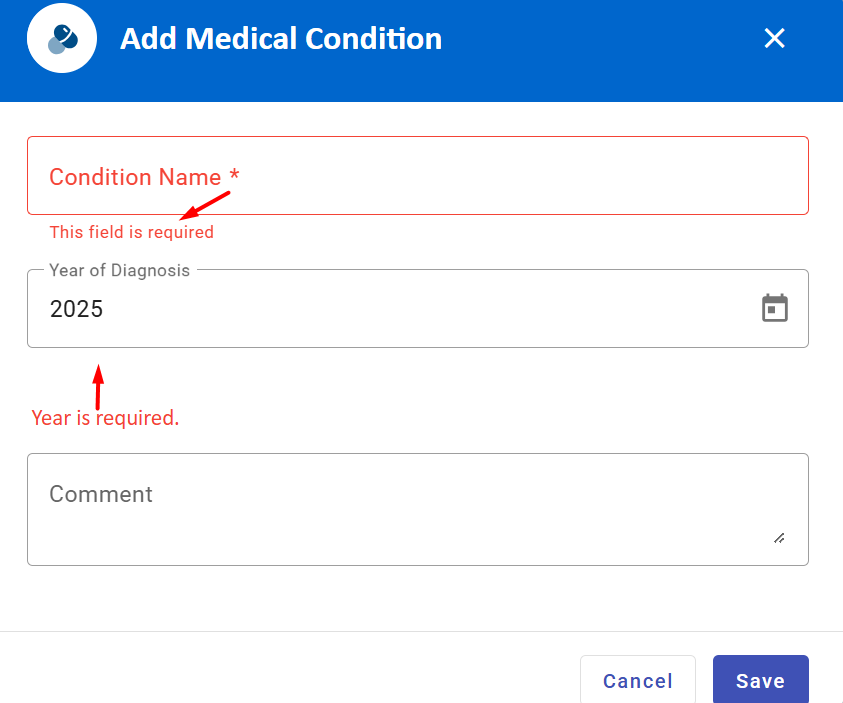Viewport: 843px width, 703px height.
Task: Select the 2025 year value
Action: [77, 309]
